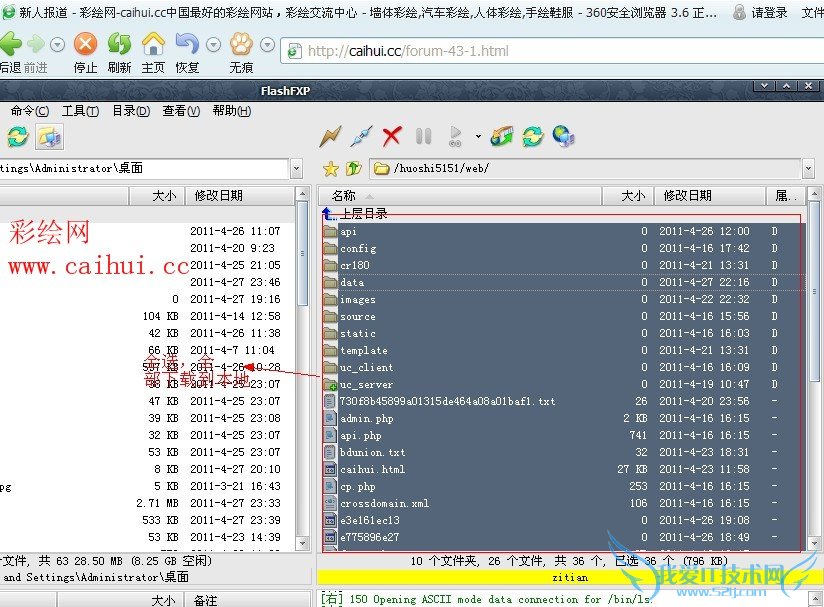Sort remote list by 大小 column
The height and width of the screenshot is (607, 824).
click(x=627, y=196)
